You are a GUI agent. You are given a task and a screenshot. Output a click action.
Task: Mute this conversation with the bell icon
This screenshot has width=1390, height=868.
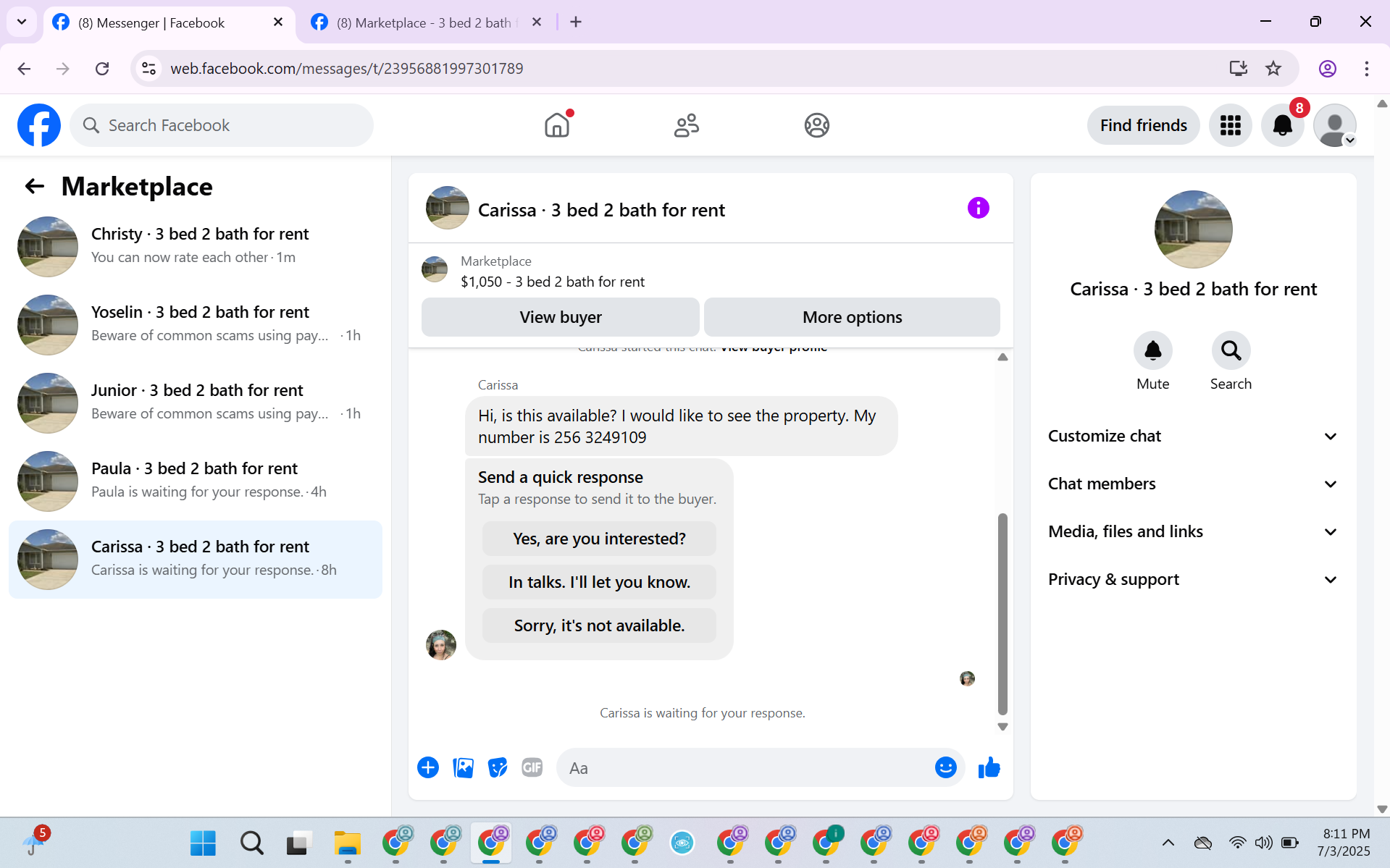coord(1152,351)
